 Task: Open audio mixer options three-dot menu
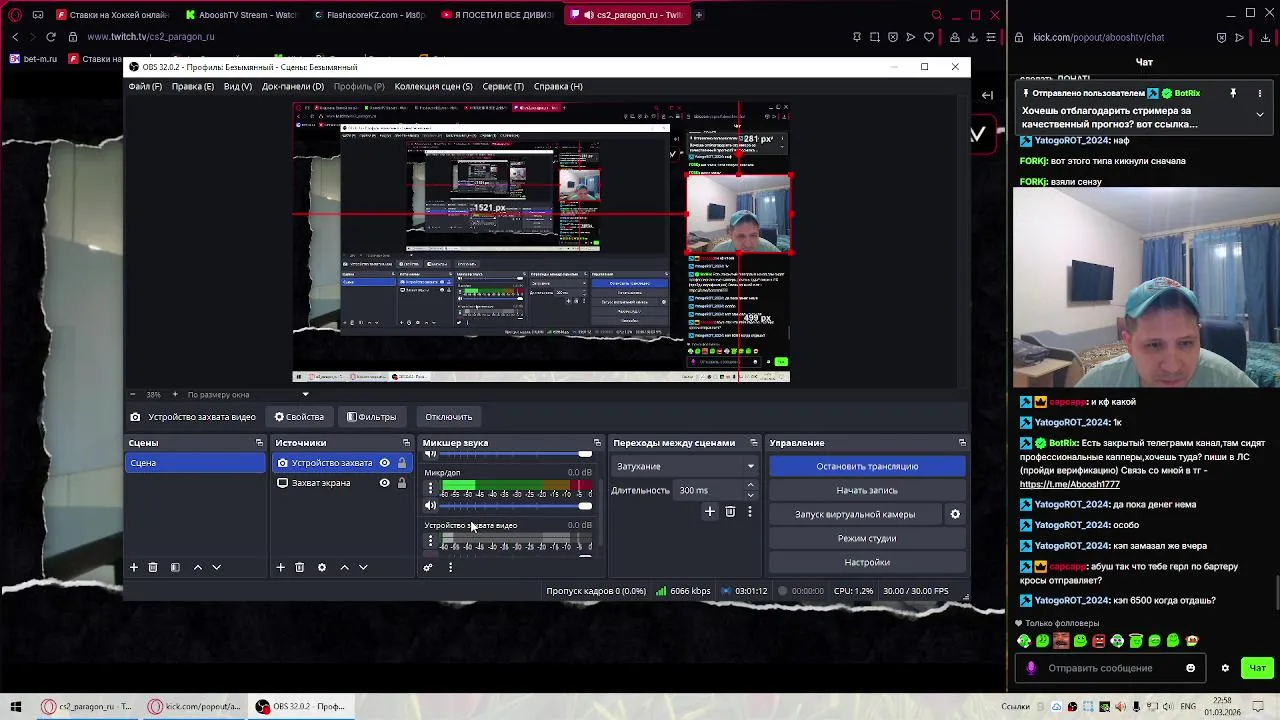click(x=450, y=567)
